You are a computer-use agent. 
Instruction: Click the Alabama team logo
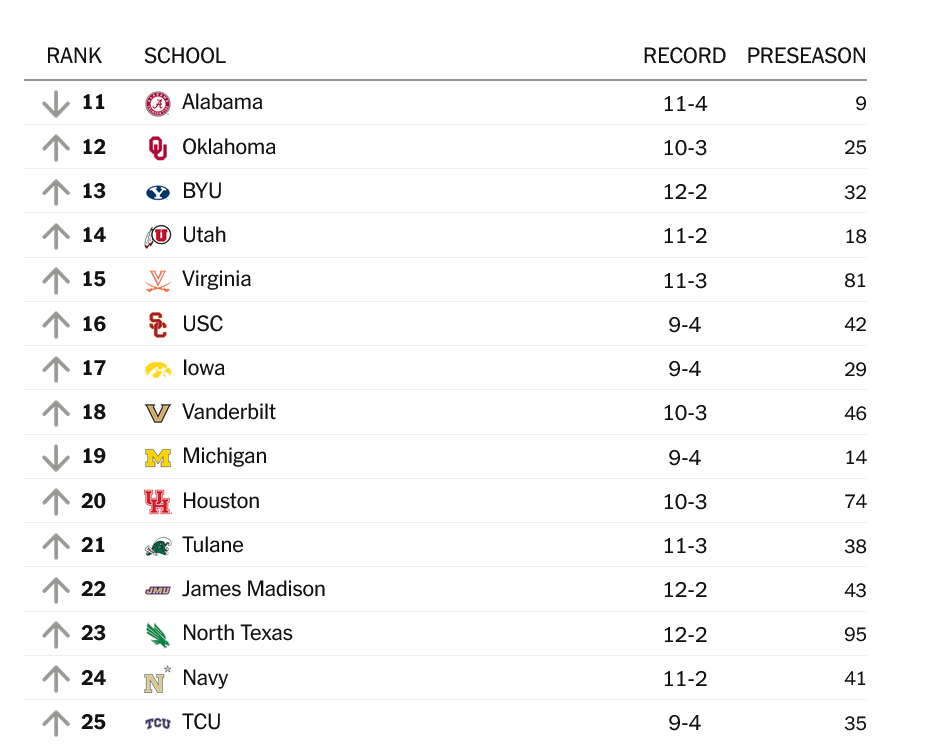click(157, 103)
